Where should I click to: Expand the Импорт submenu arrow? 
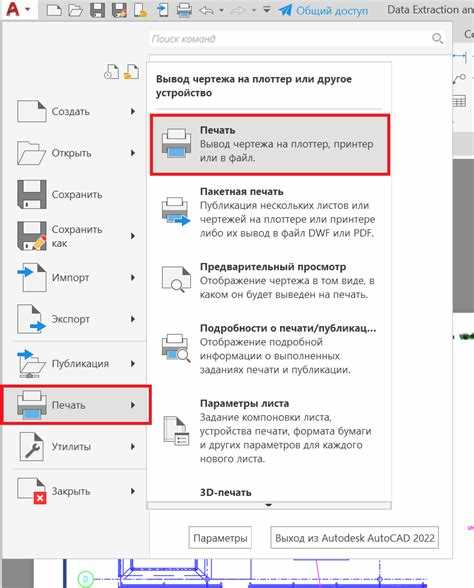pos(133,278)
